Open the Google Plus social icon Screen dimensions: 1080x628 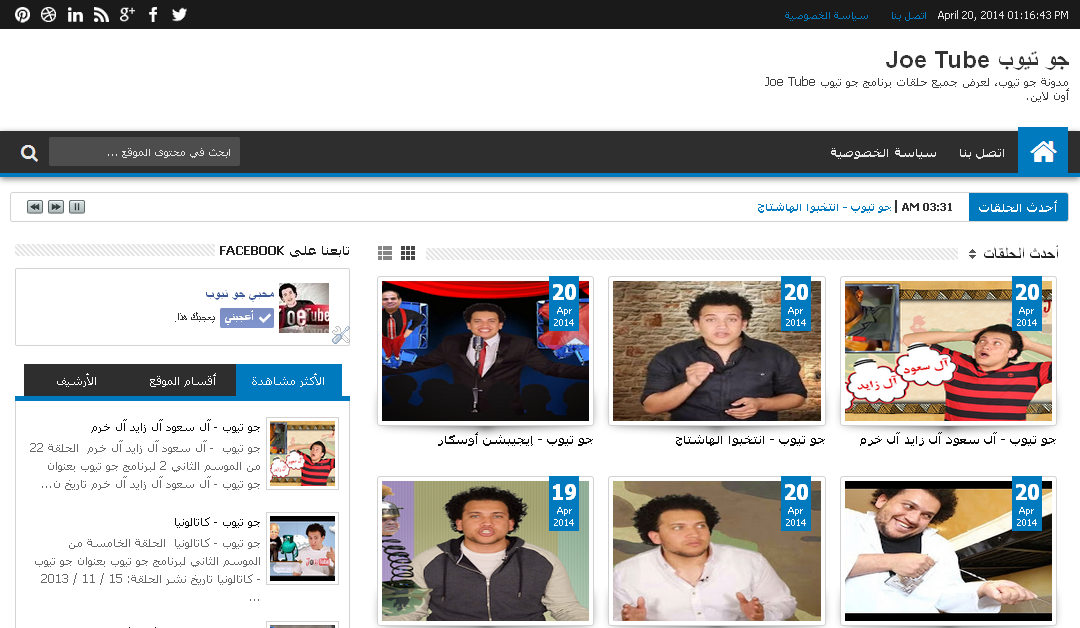coord(127,14)
